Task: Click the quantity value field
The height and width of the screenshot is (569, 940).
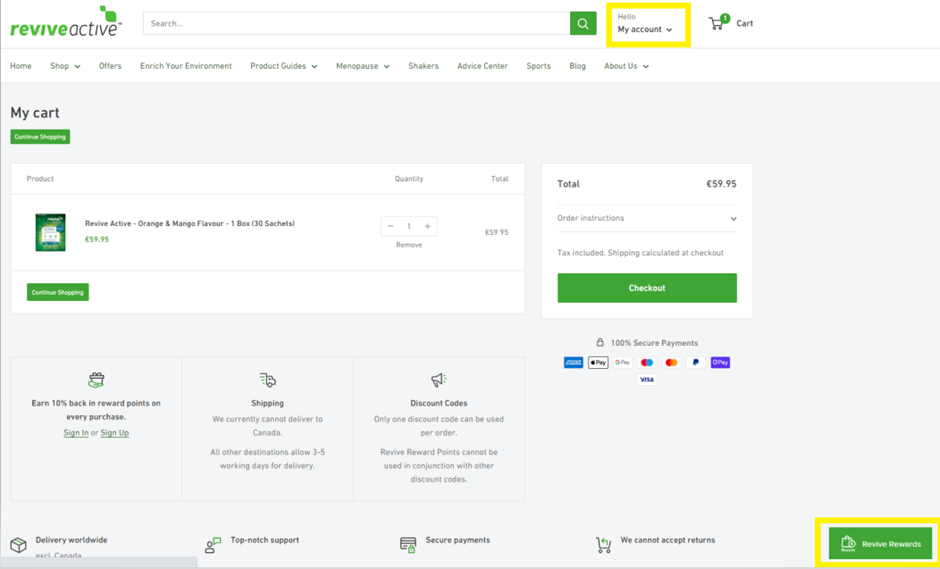Action: (409, 226)
